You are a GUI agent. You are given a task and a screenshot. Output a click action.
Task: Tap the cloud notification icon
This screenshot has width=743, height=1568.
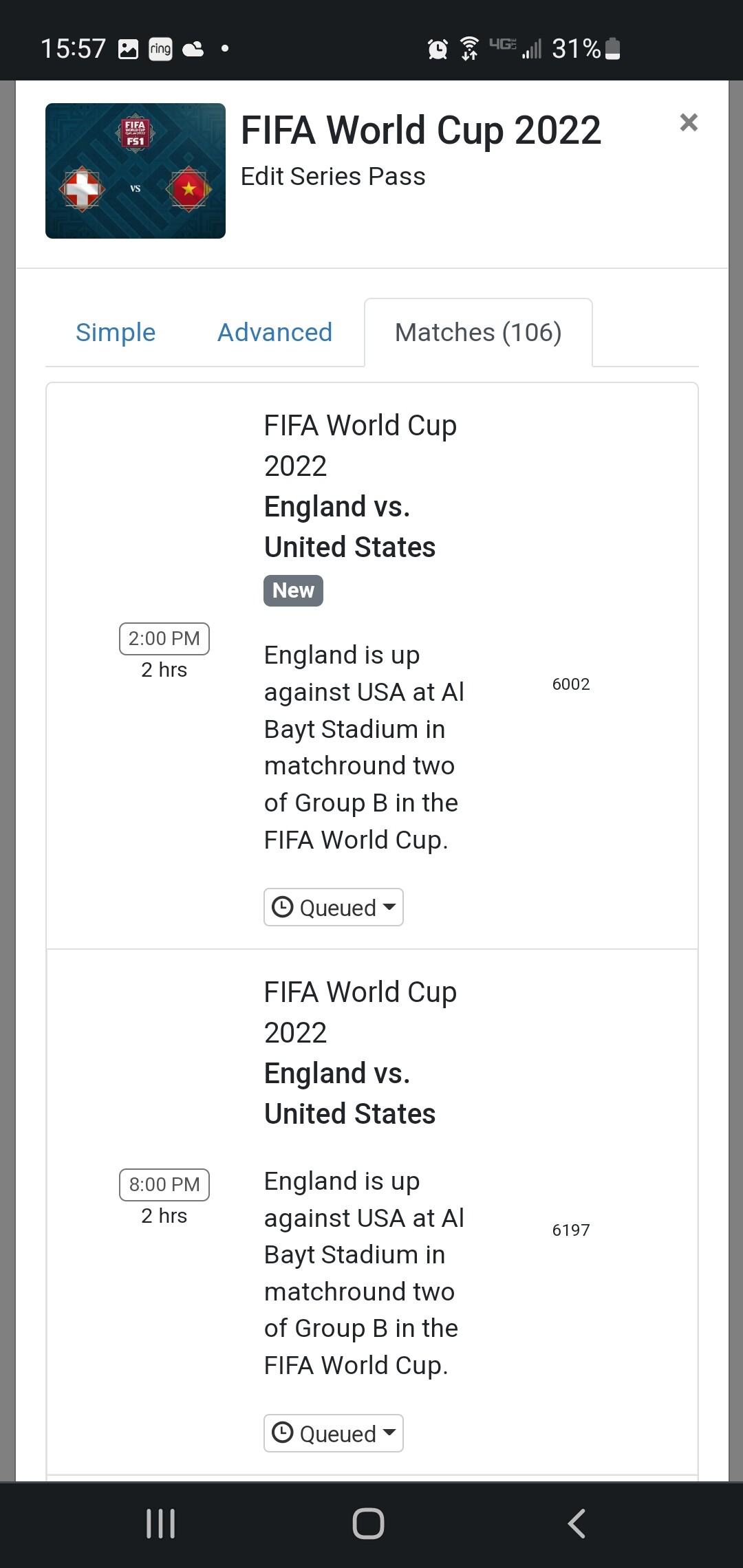click(193, 49)
